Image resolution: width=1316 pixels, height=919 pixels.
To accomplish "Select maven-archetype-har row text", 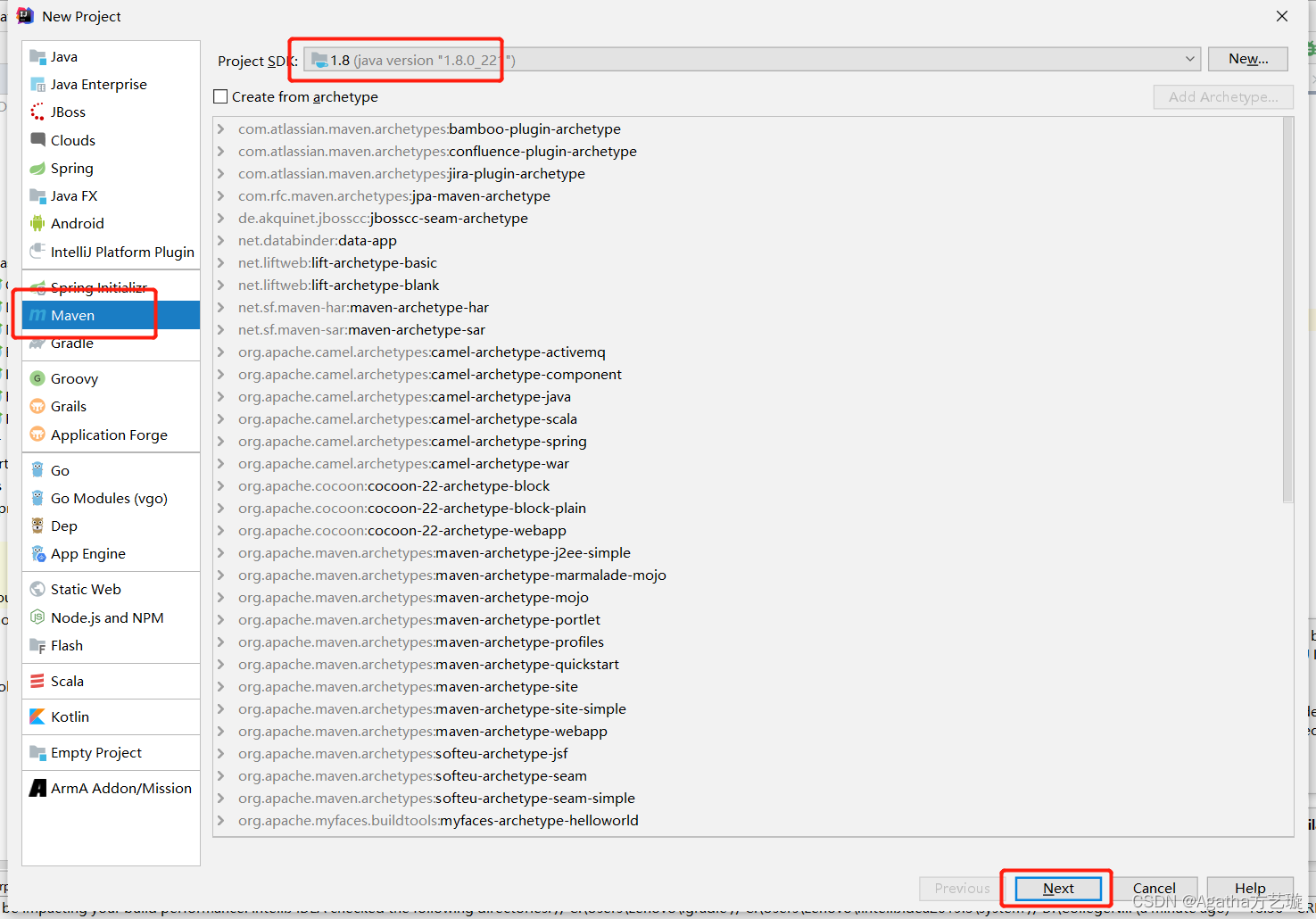I will click(363, 308).
